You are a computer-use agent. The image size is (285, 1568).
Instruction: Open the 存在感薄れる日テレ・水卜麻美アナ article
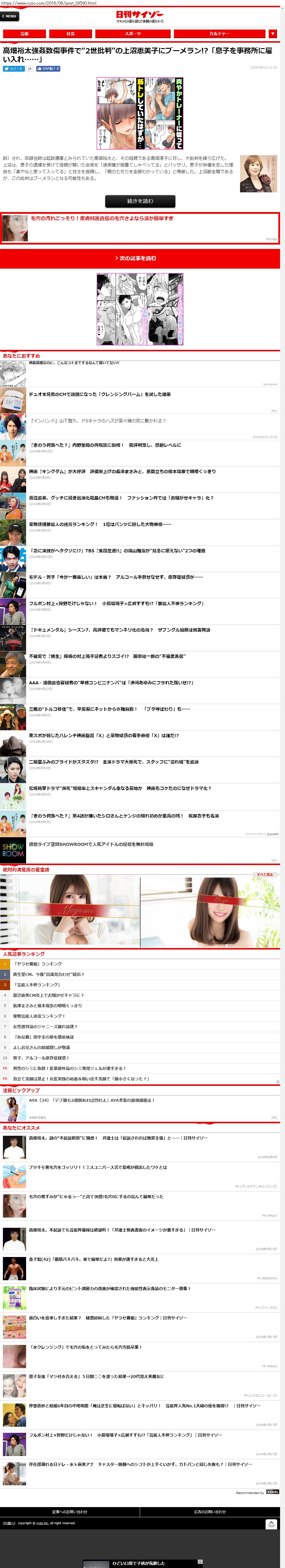click(x=140, y=1464)
